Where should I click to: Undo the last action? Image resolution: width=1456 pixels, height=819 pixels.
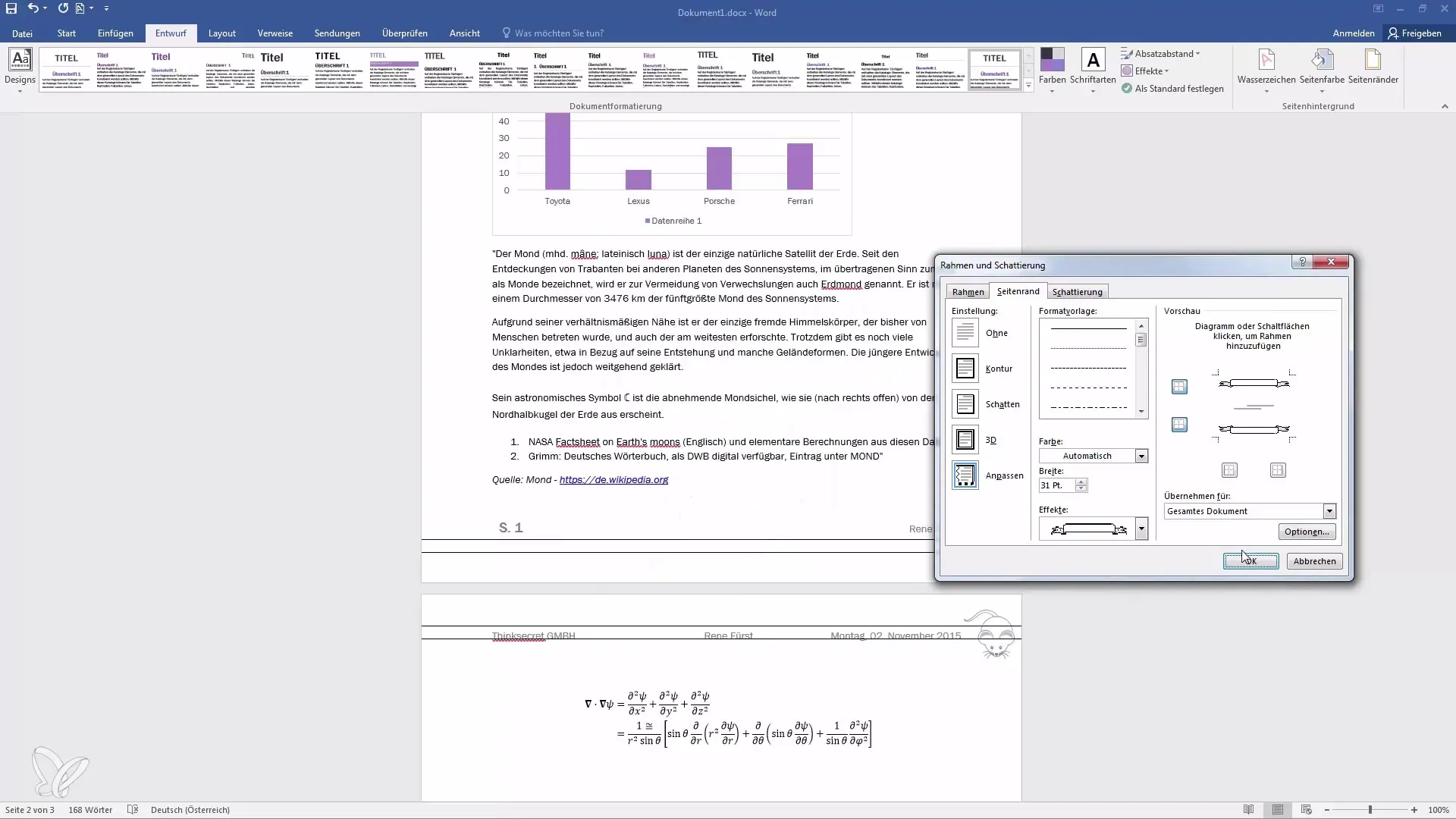click(33, 8)
